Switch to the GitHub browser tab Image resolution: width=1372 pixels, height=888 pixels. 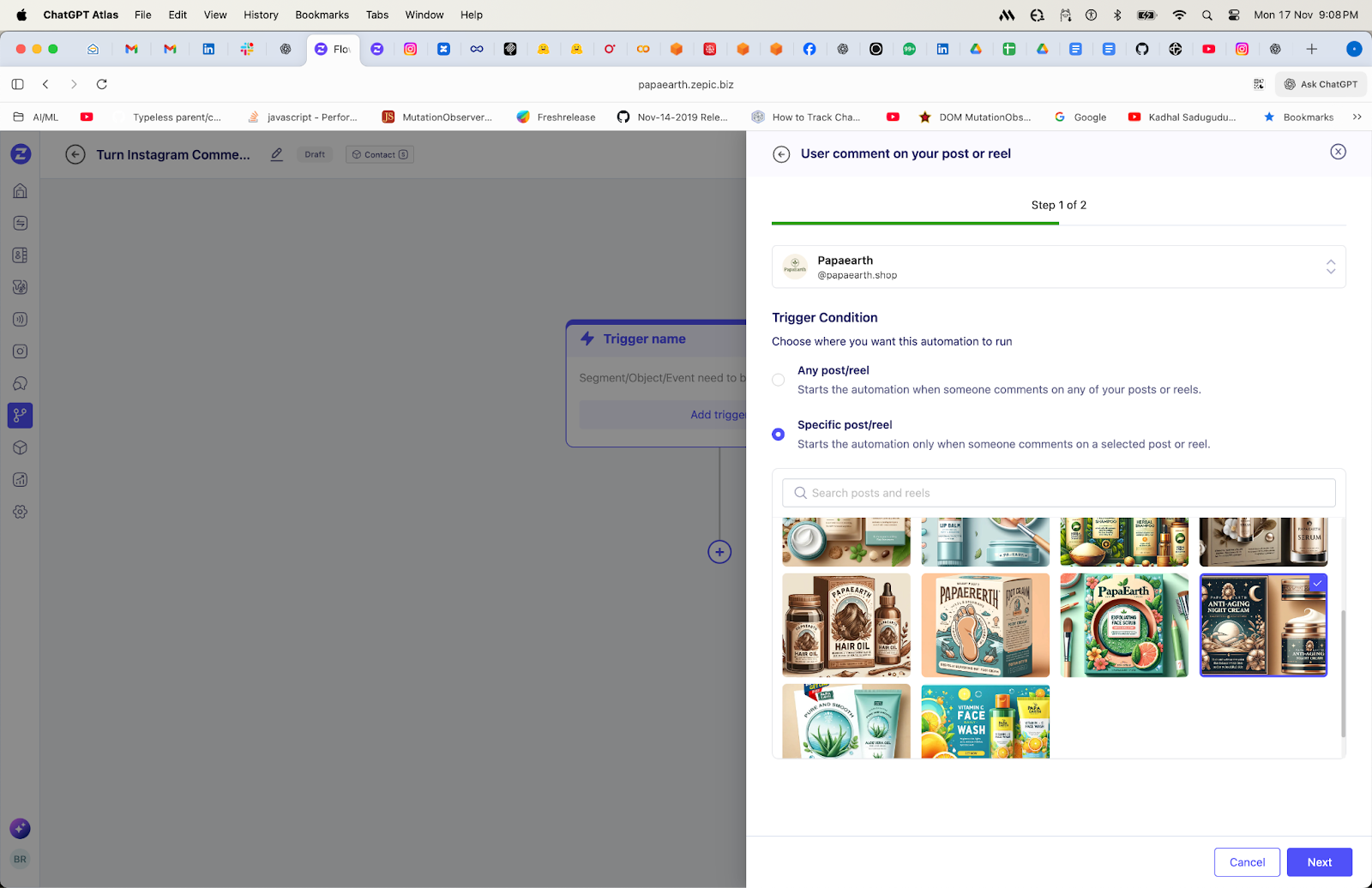(1142, 49)
